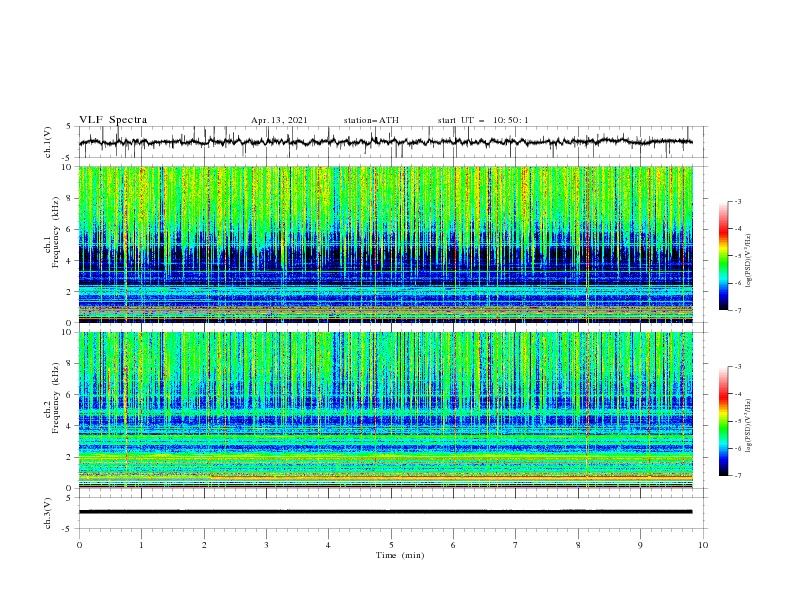Click the 'start UT = 10:50:1' label
Viewport: 792px width, 612px height.
483,120
